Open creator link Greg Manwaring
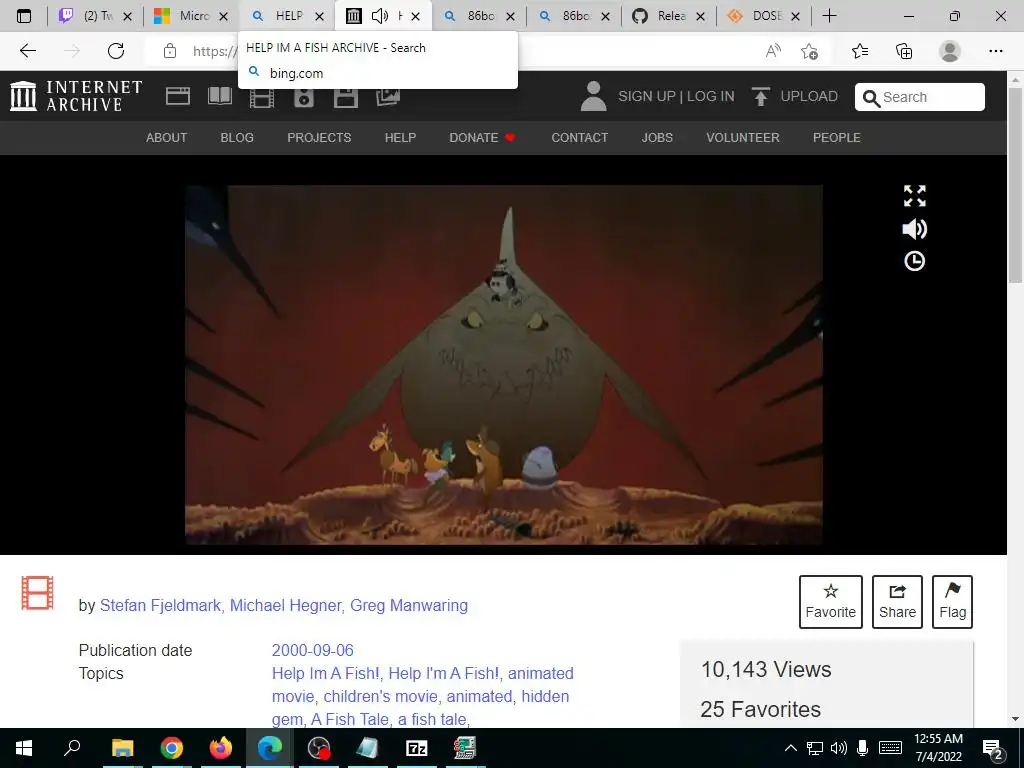Image resolution: width=1024 pixels, height=768 pixels. (409, 605)
